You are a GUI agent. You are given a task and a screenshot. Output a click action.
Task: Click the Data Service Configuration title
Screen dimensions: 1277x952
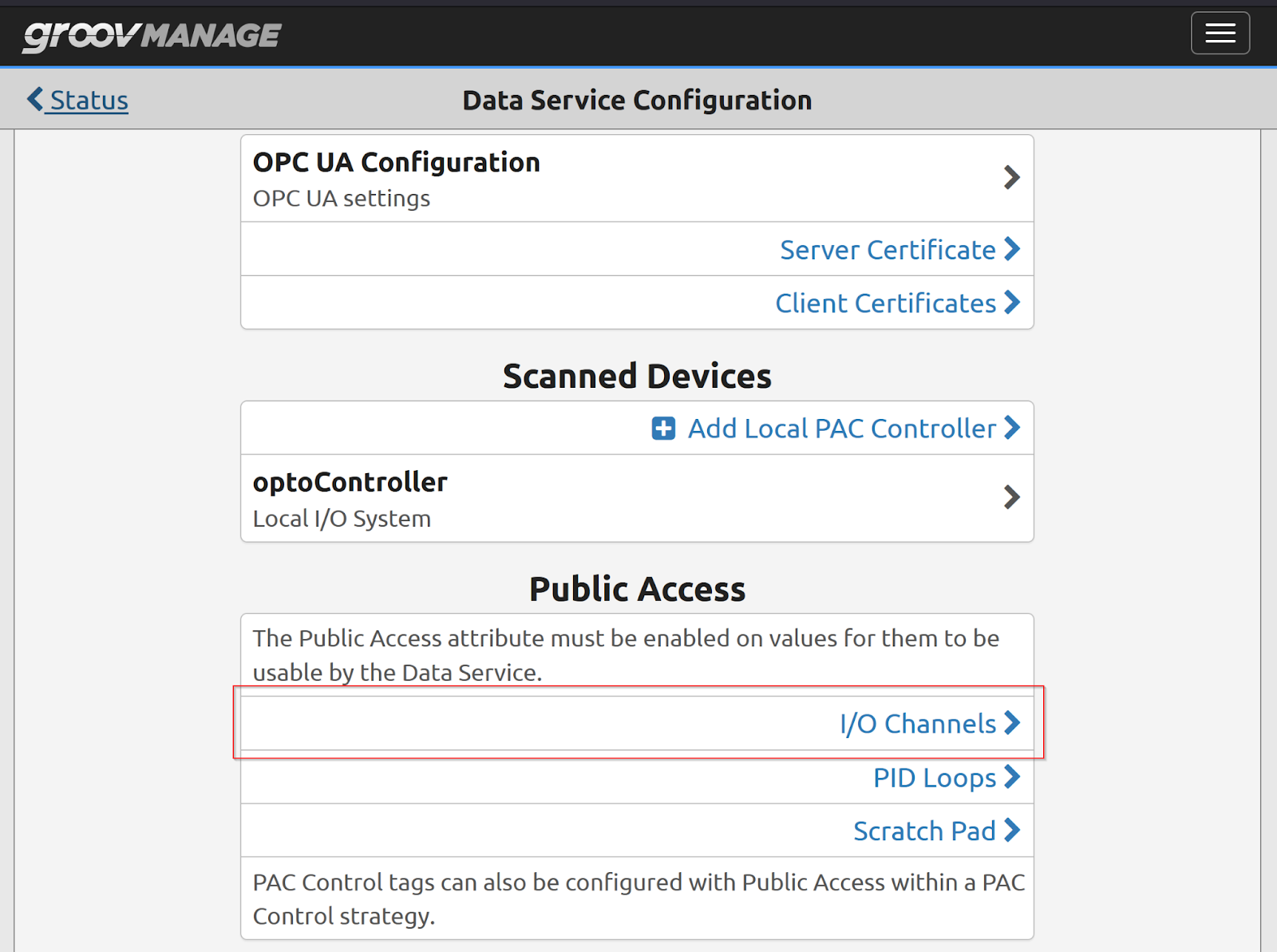tap(637, 101)
